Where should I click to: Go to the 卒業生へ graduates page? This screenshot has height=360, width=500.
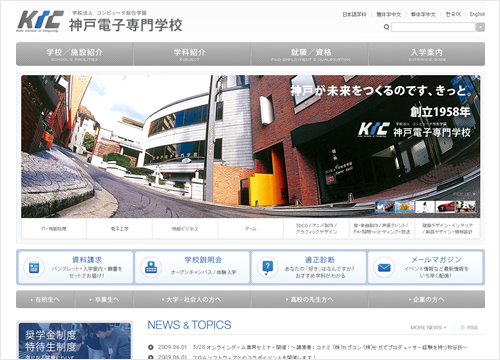(104, 299)
